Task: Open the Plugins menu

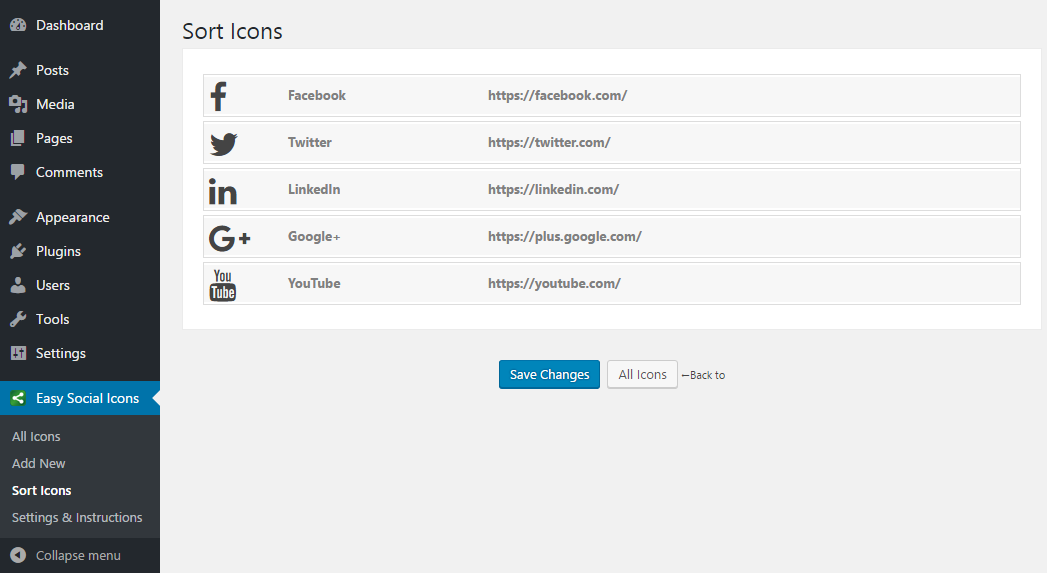Action: coord(58,251)
